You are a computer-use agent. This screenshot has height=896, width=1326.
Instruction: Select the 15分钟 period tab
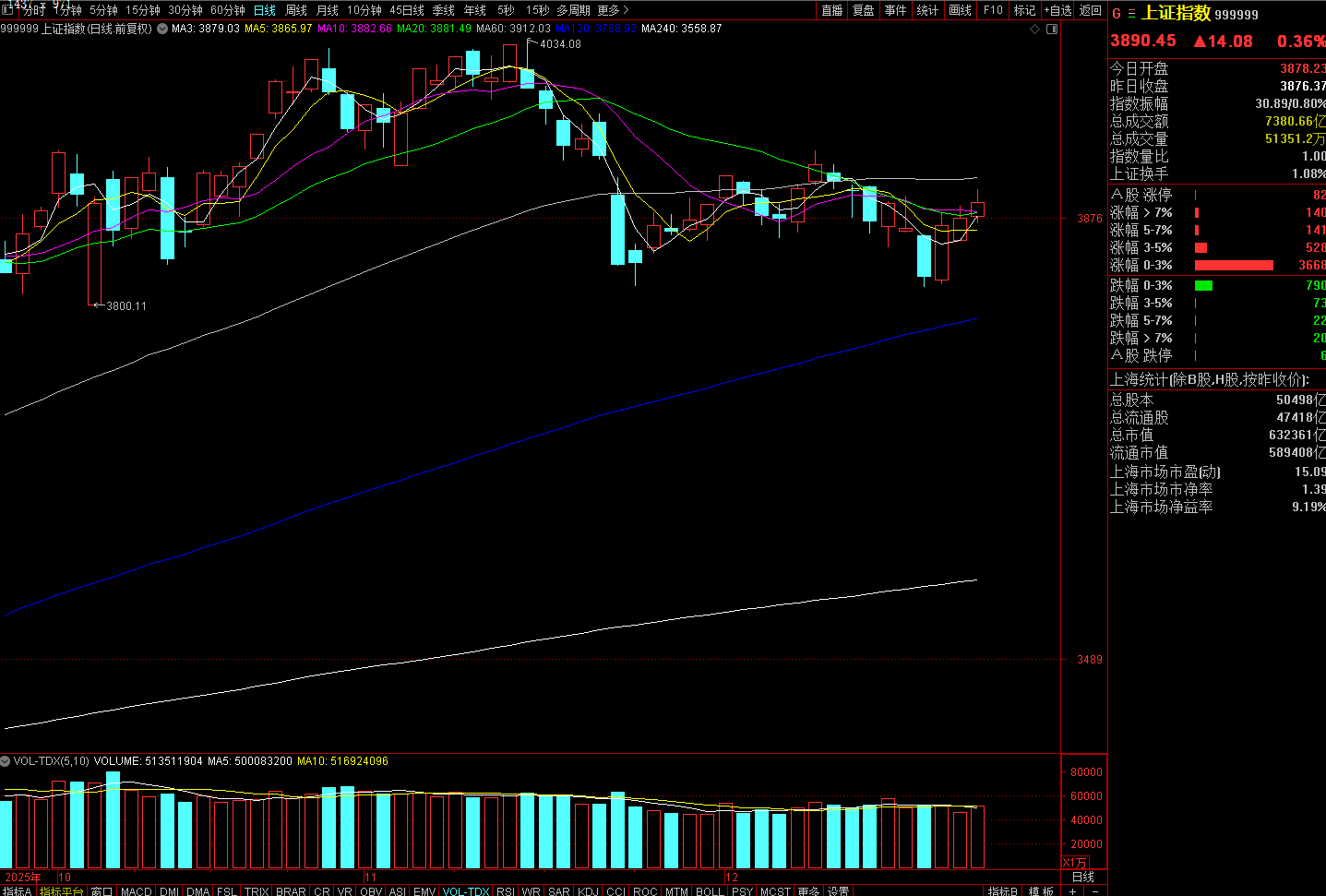tap(142, 10)
